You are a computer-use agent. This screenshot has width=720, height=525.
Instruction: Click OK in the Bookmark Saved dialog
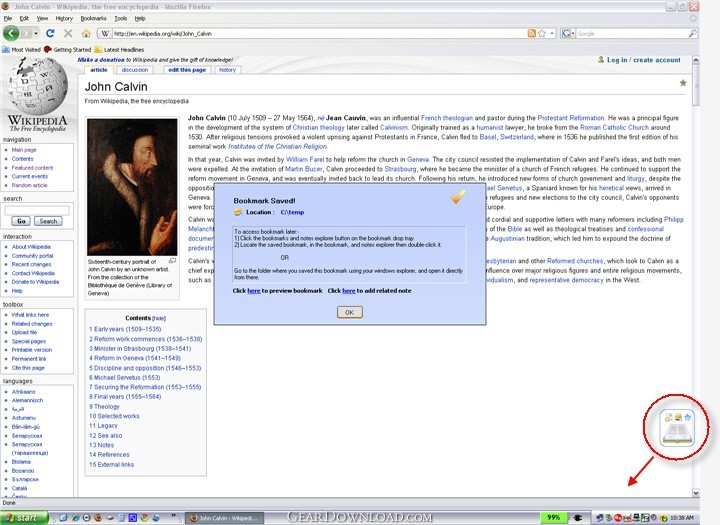click(349, 312)
